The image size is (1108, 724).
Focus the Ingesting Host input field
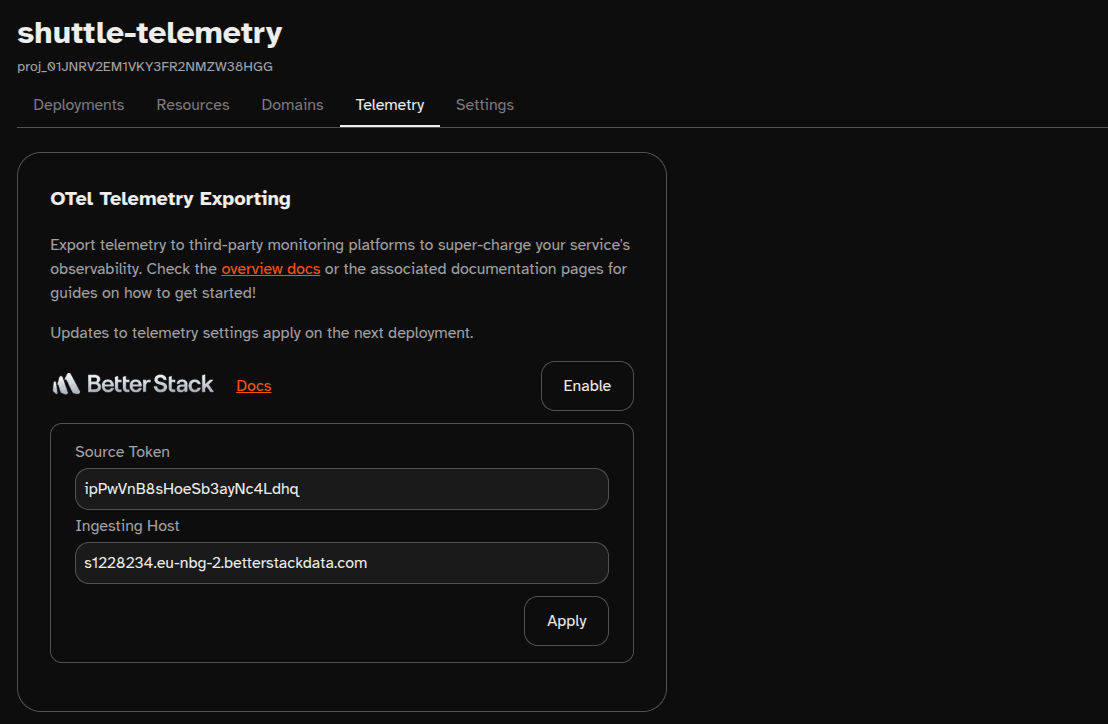pyautogui.click(x=341, y=563)
